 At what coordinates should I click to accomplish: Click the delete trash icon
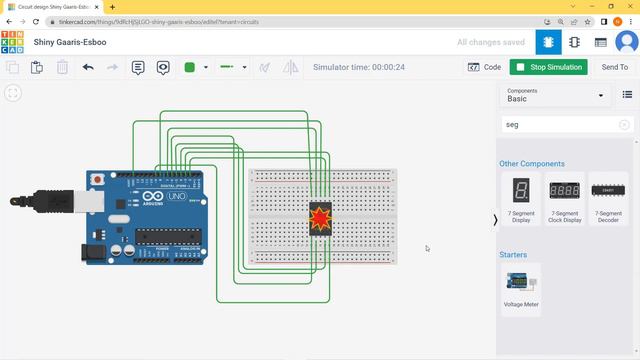(62, 67)
